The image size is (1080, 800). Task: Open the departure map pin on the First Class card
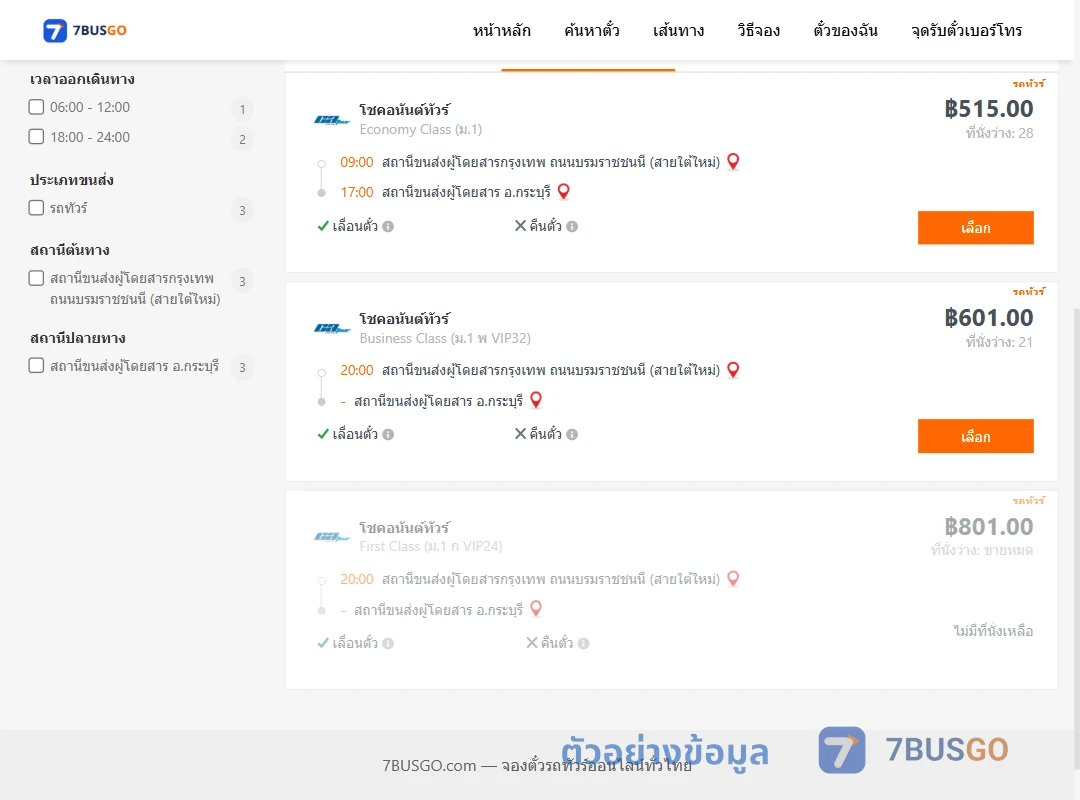point(734,579)
